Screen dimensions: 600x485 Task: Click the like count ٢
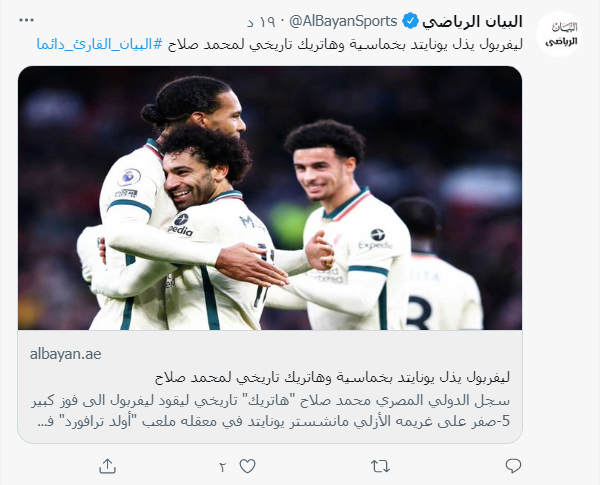point(223,467)
